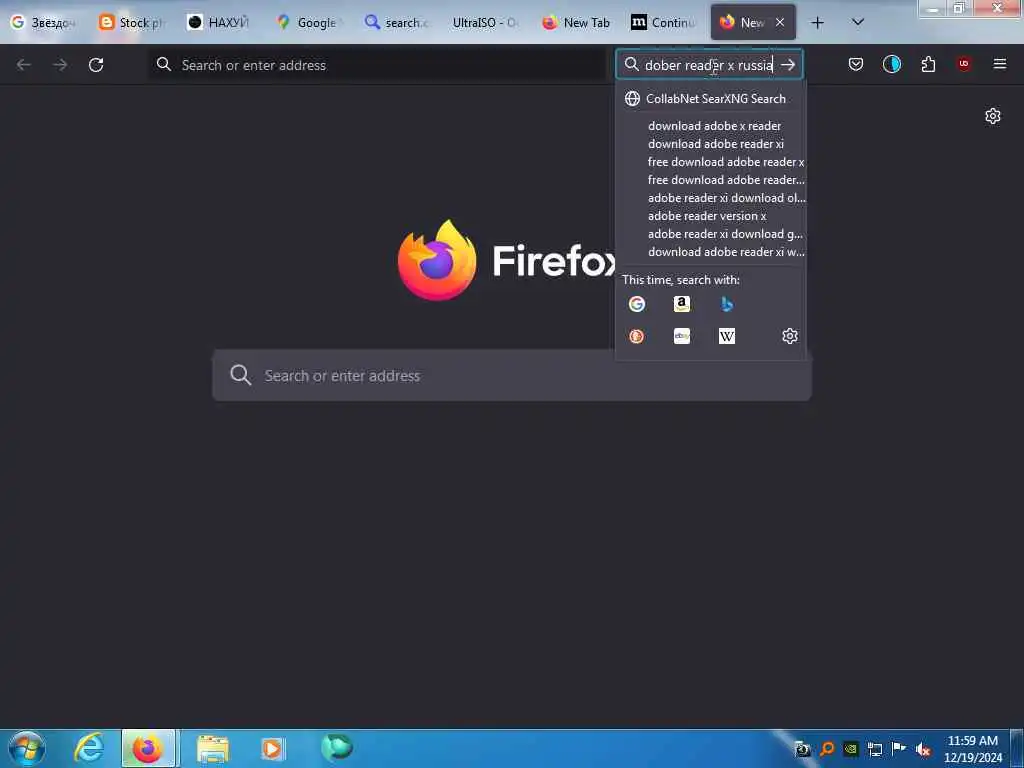The height and width of the screenshot is (768, 1024).
Task: Click the forward navigation arrow
Action: pyautogui.click(x=60, y=65)
